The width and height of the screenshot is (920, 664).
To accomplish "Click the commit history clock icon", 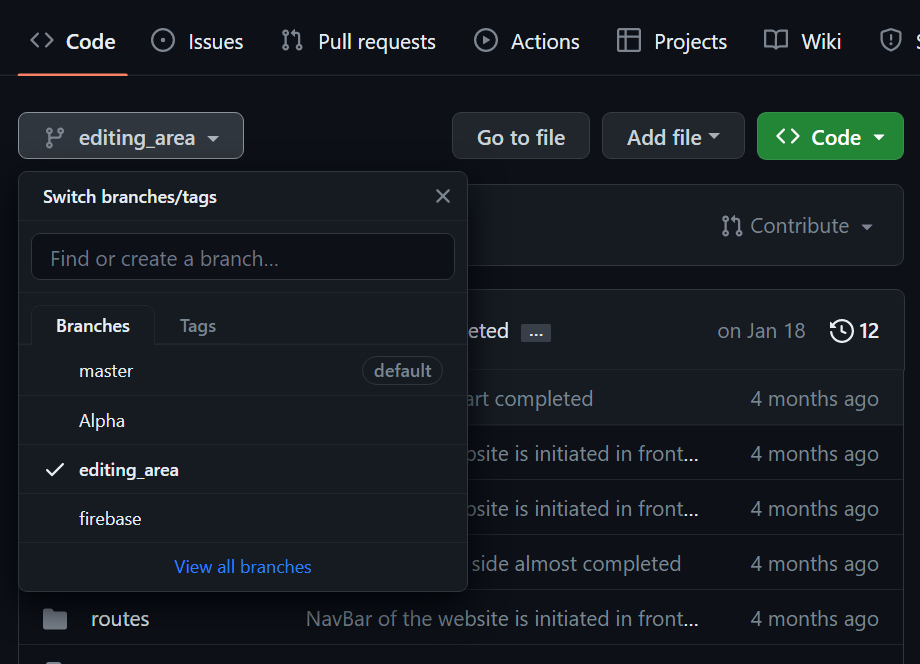I will 842,331.
